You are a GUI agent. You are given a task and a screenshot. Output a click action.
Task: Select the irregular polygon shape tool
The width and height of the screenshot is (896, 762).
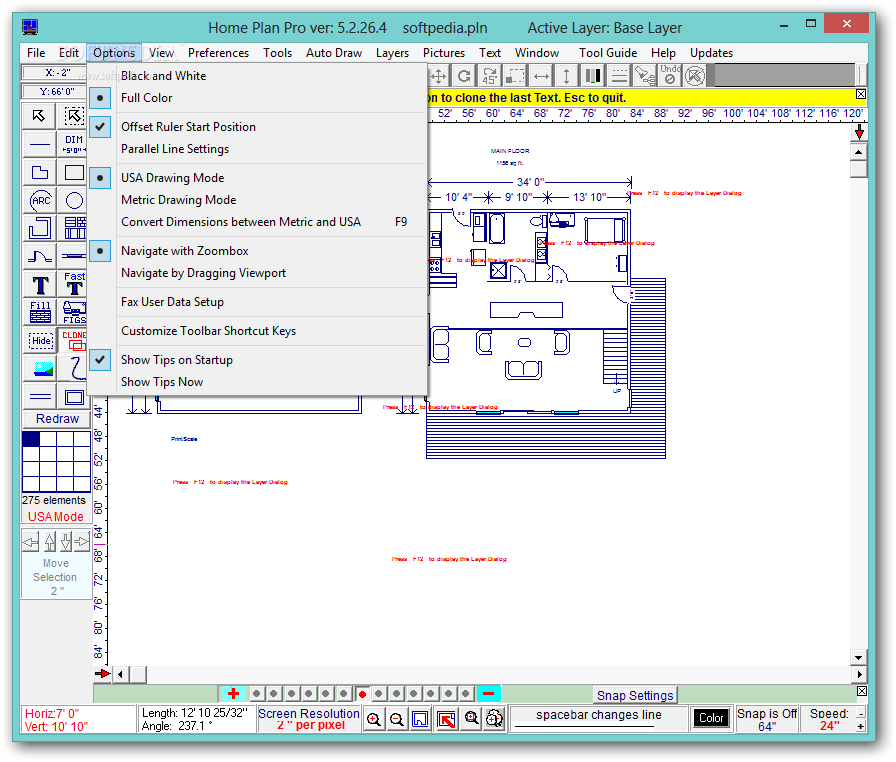pyautogui.click(x=39, y=172)
